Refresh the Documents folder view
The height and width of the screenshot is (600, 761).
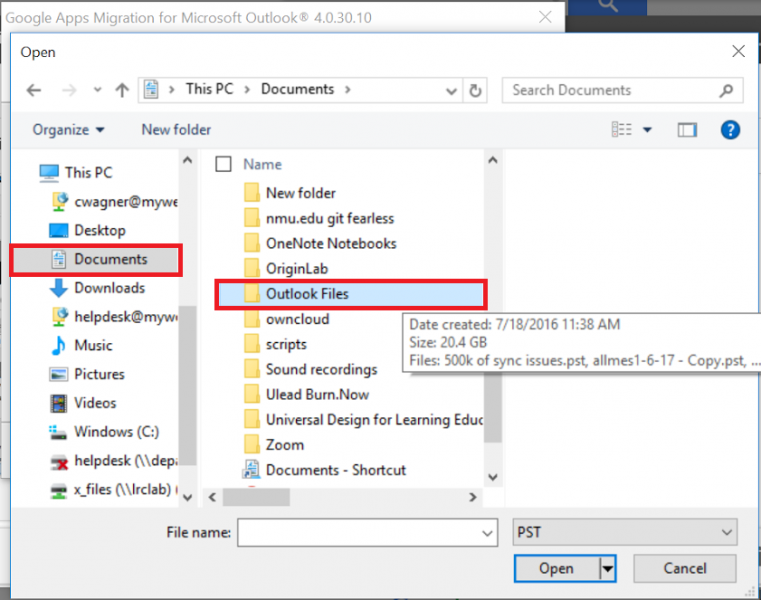(475, 90)
